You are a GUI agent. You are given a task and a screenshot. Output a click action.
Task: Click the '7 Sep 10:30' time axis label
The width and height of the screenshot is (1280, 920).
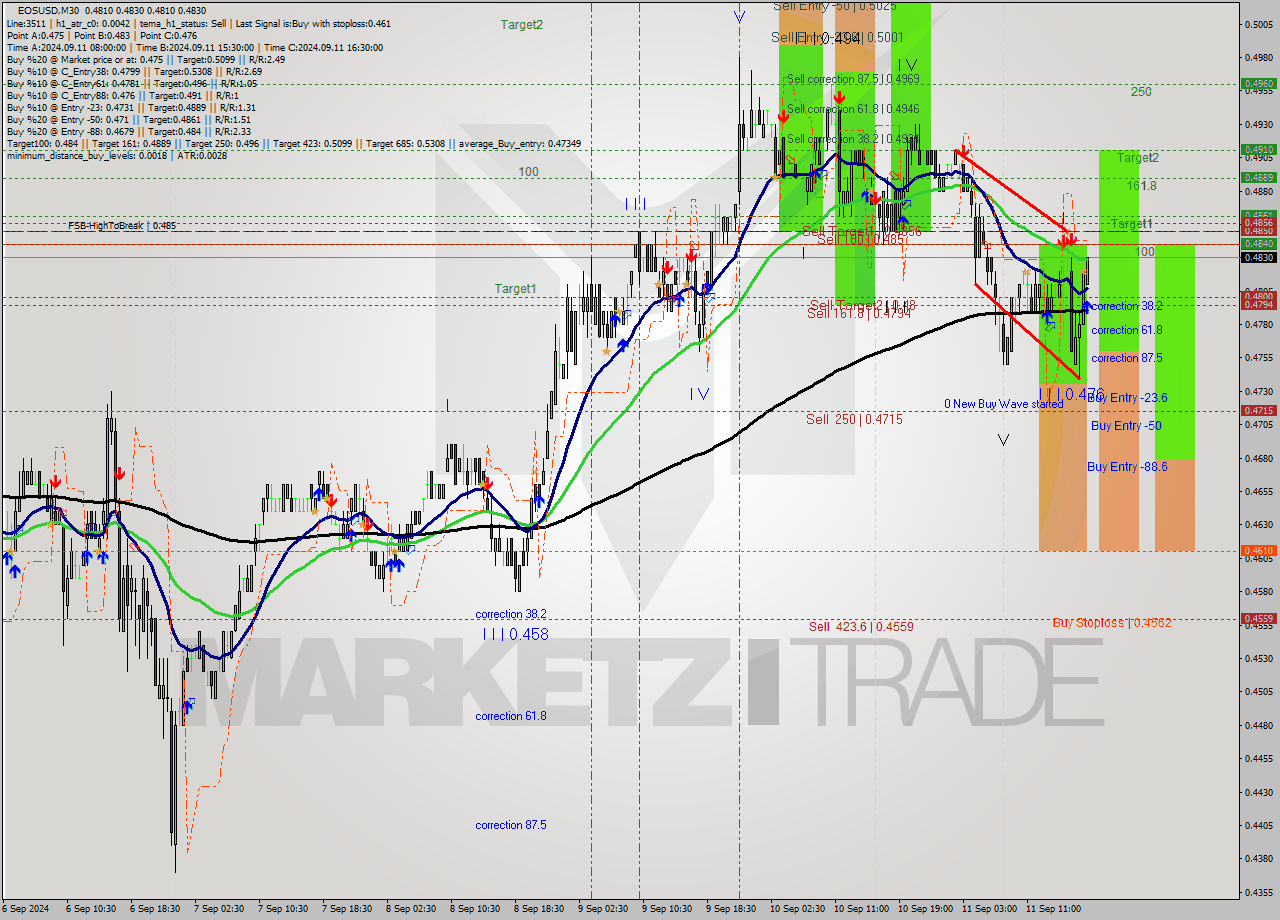coord(283,909)
